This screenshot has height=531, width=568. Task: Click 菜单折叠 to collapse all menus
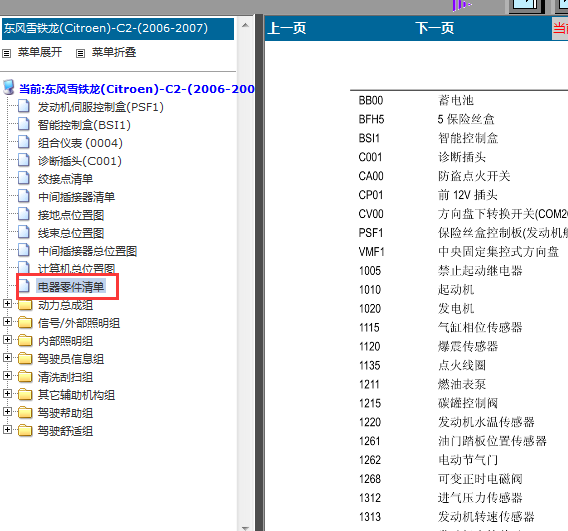pos(114,52)
